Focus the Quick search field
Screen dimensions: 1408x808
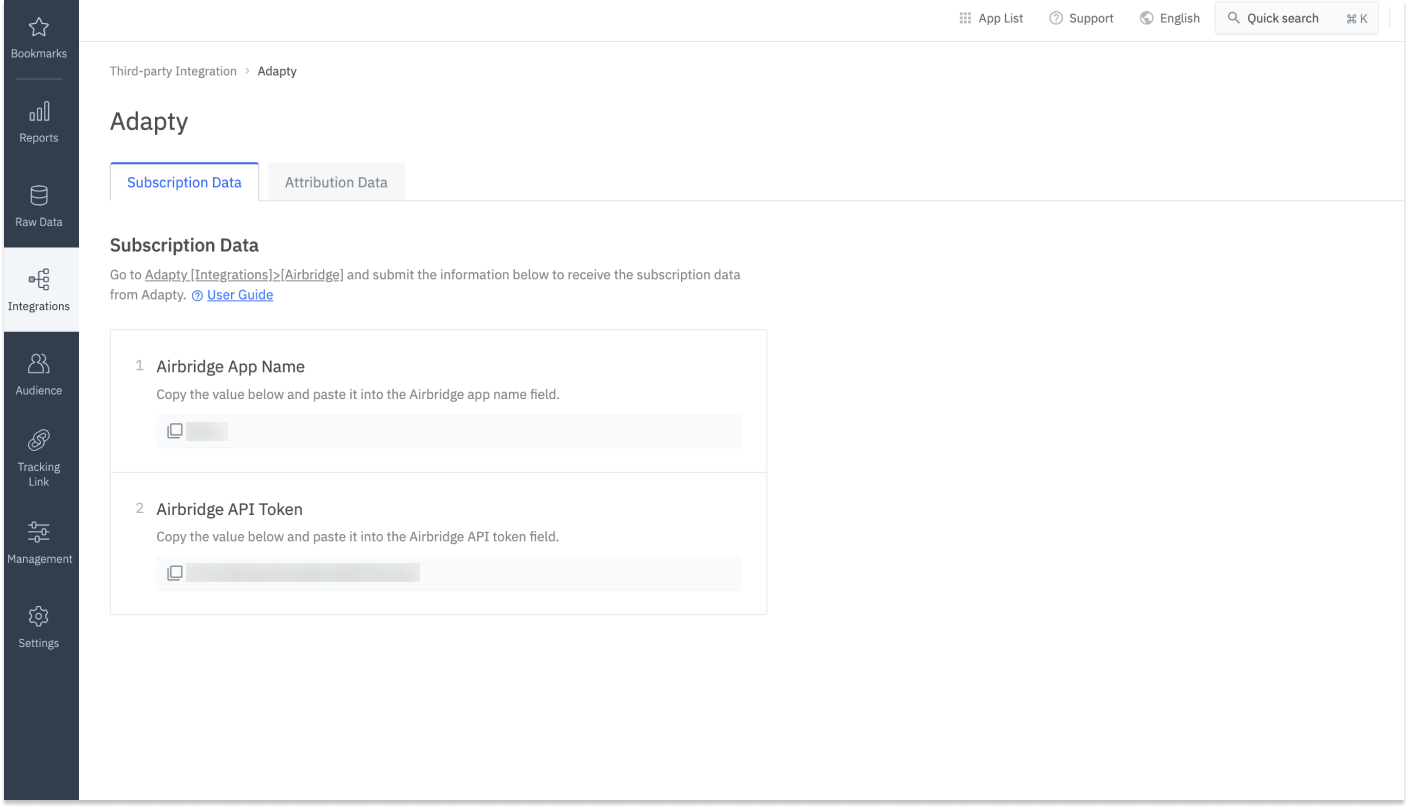click(x=1297, y=18)
